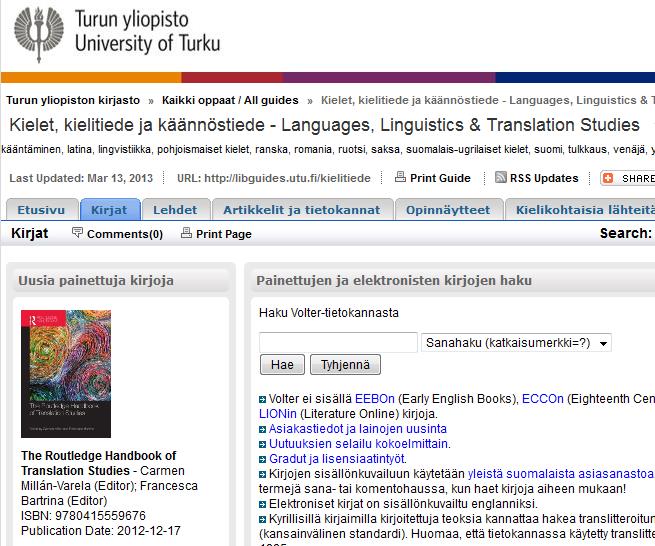Click the Print Page printer icon
This screenshot has width=655, height=546.
[x=186, y=233]
